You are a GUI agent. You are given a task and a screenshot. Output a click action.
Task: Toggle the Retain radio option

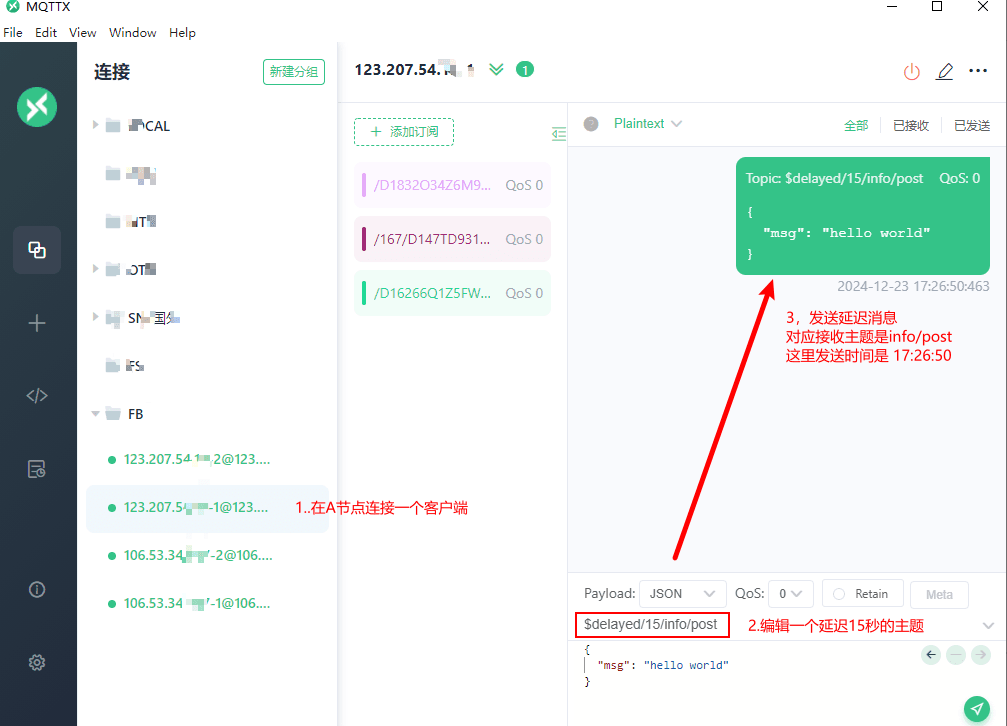(x=863, y=594)
